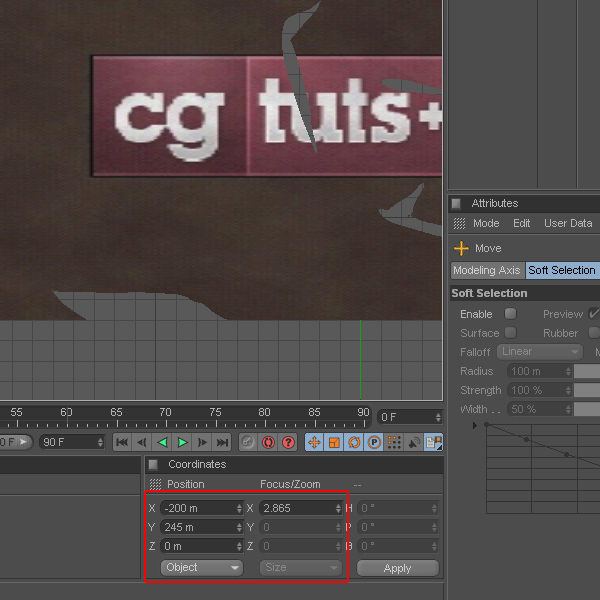Toggle rotation keyframe recording icon
This screenshot has height=600, width=600.
click(354, 443)
